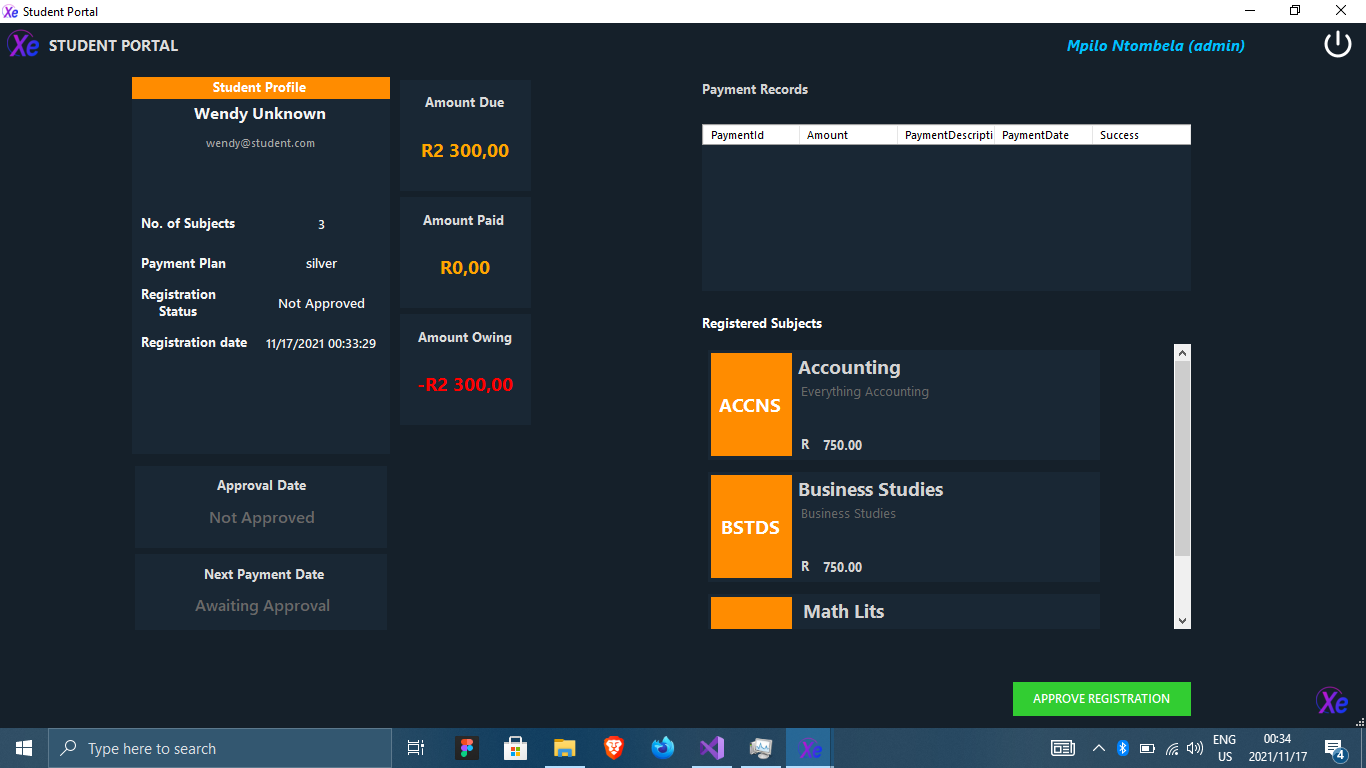Sort by the PaymentId column header
1366x768 pixels.
coord(751,135)
